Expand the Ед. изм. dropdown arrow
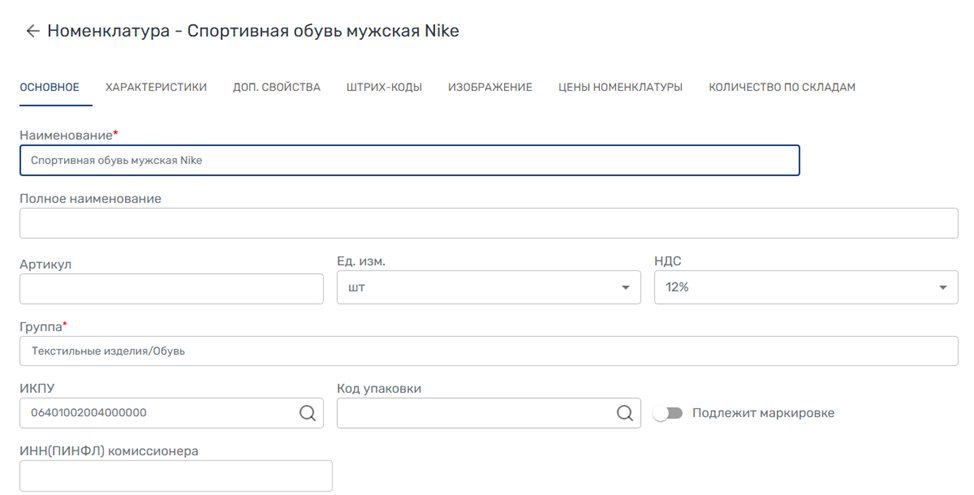 626,288
